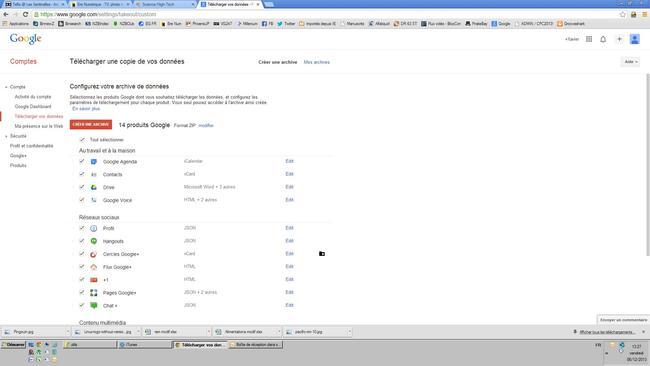Viewport: 650px width, 366px height.
Task: Click the Créer une archive red button
Action: pos(91,124)
